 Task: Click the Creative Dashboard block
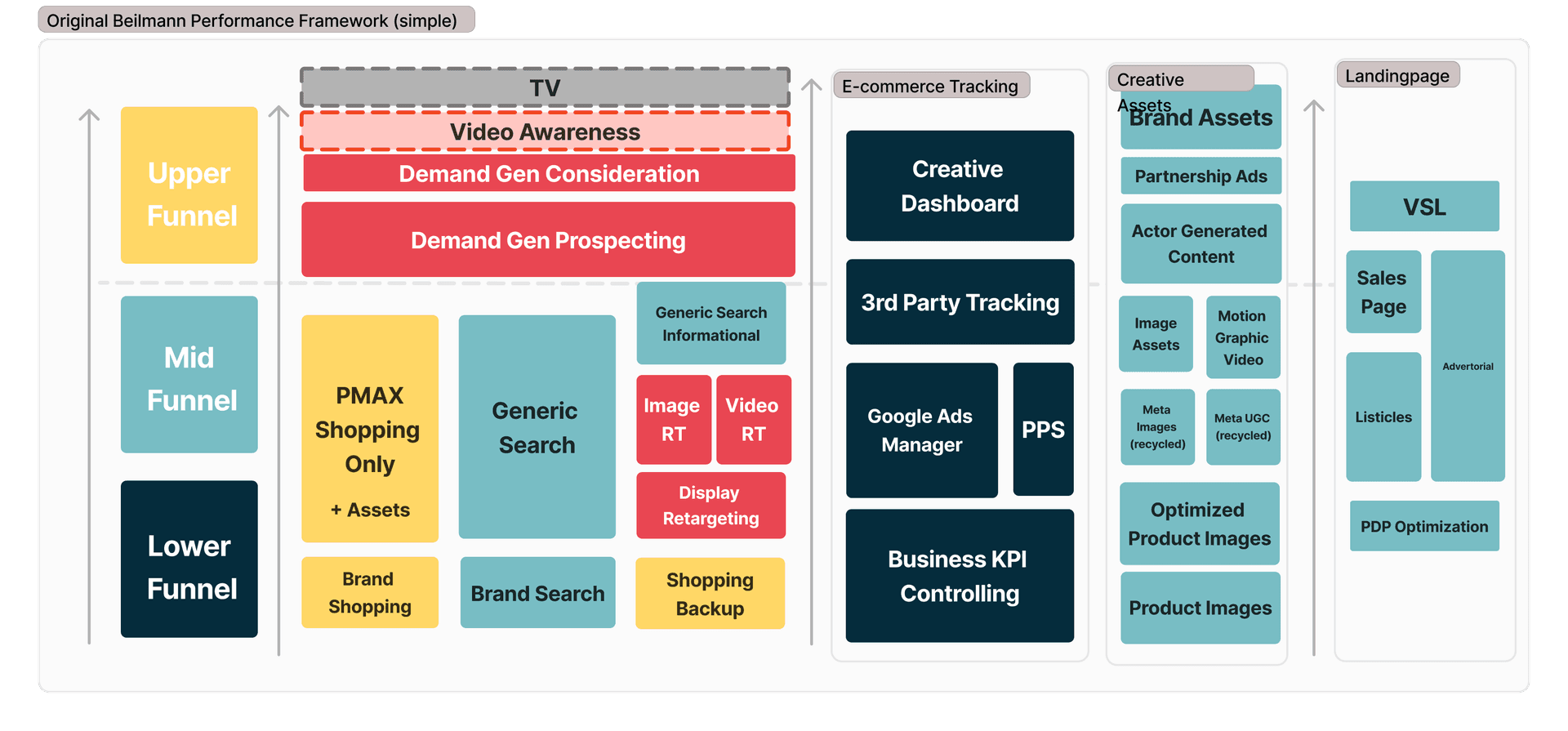[960, 186]
